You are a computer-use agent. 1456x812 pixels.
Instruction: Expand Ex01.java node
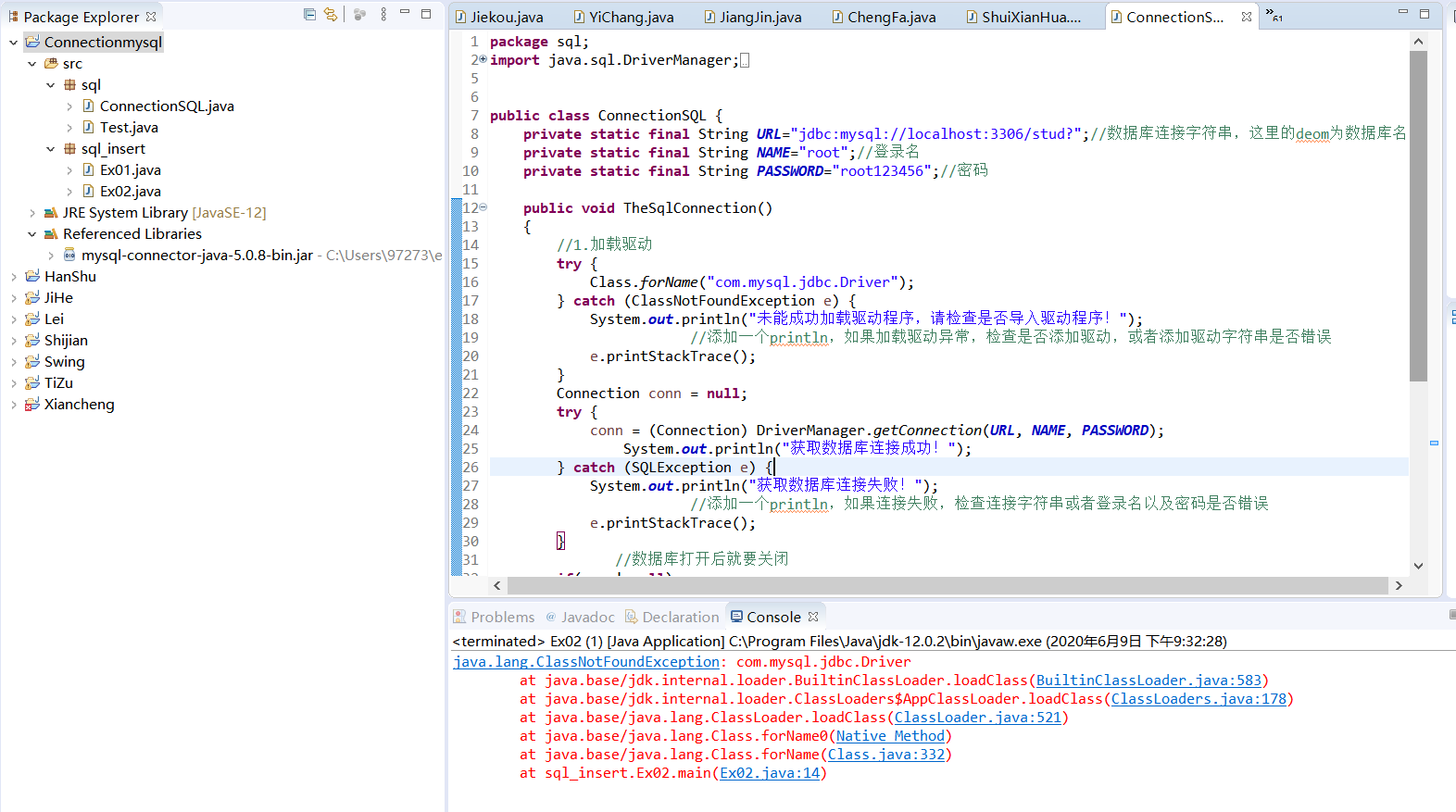(x=69, y=169)
